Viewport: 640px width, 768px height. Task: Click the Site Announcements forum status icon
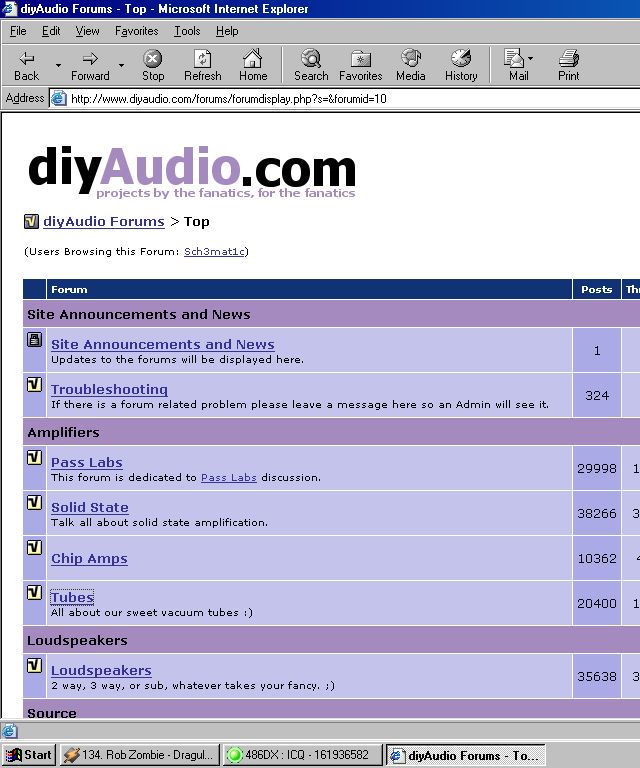click(34, 339)
